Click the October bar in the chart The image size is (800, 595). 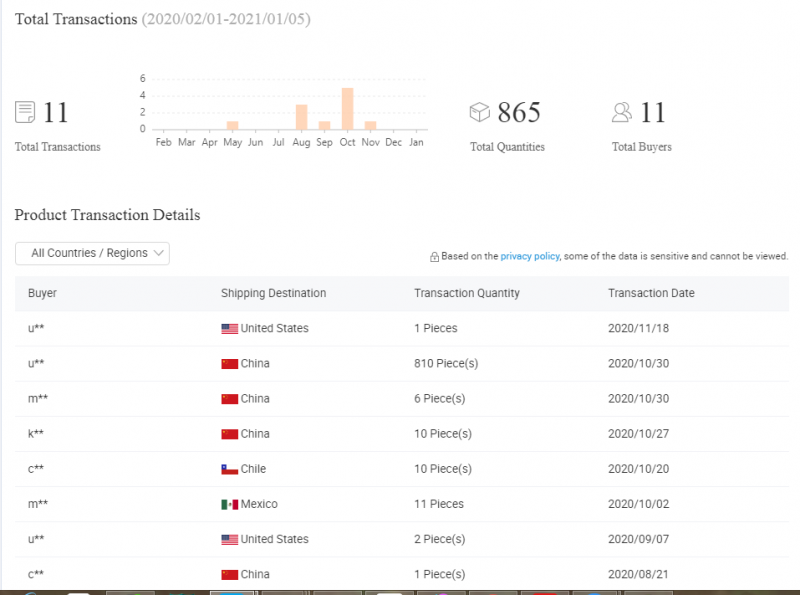pyautogui.click(x=347, y=109)
